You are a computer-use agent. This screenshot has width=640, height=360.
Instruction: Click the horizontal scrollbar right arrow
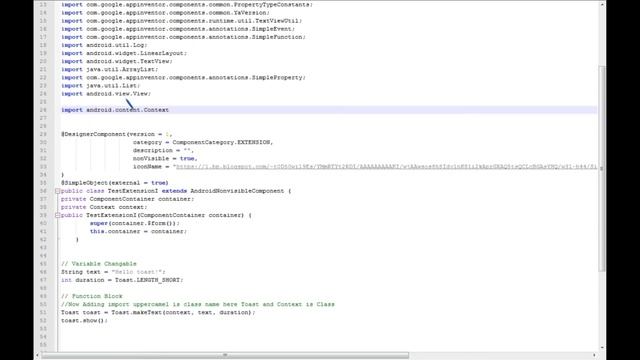(x=594, y=356)
